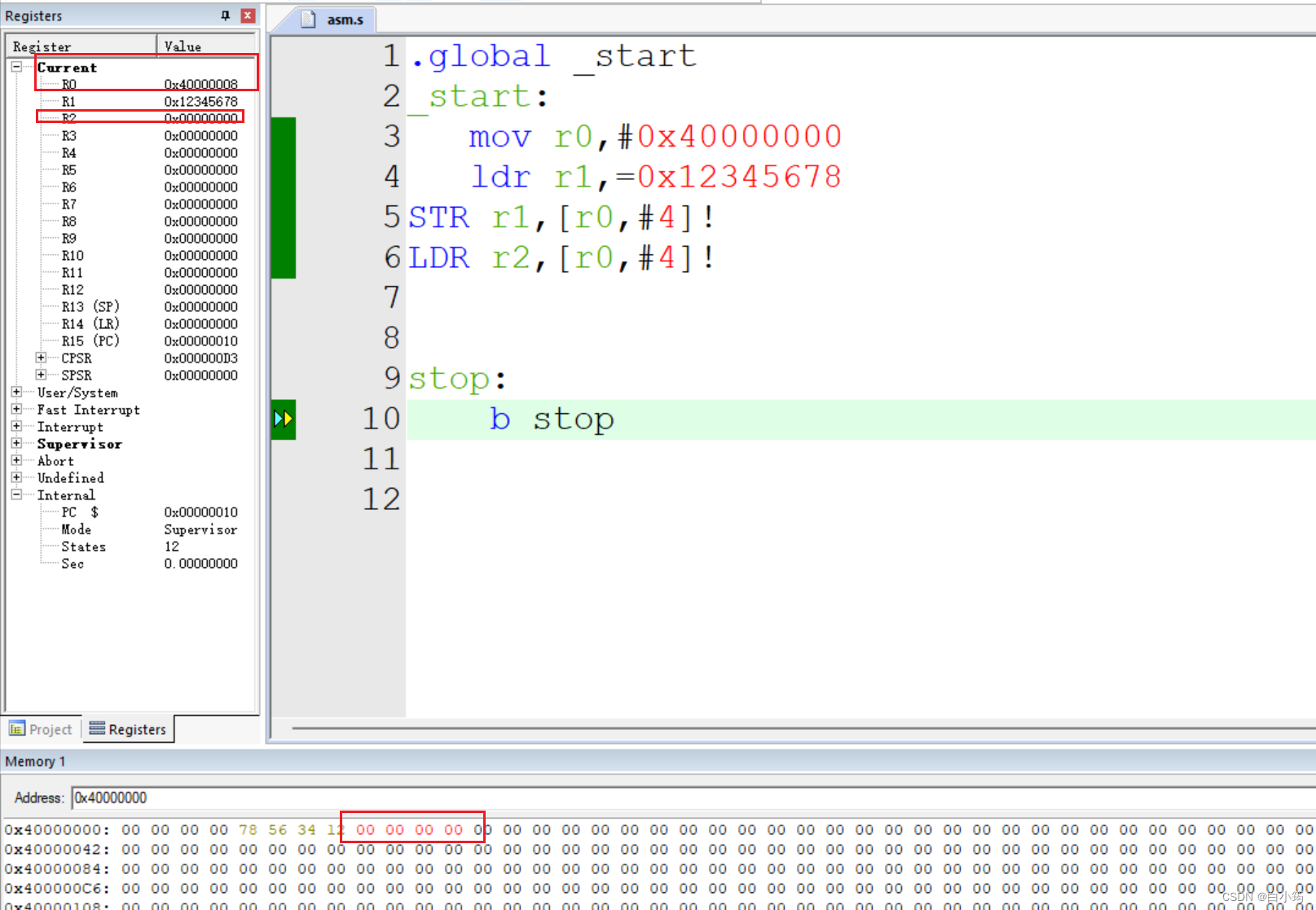Screen dimensions: 1316x910
Task: Click the b stop instruction line
Action: tap(552, 419)
